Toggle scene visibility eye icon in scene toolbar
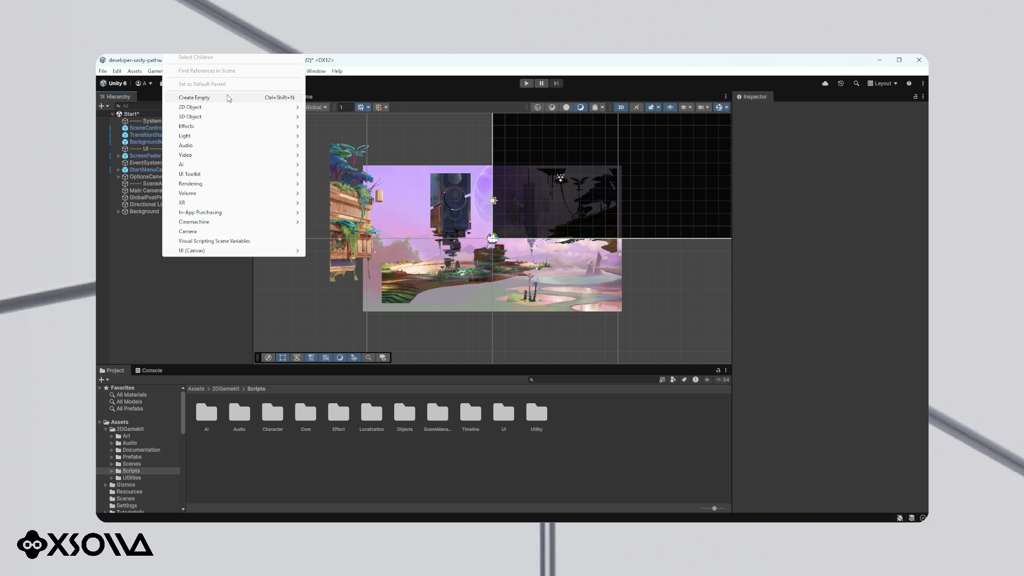 [x=669, y=107]
